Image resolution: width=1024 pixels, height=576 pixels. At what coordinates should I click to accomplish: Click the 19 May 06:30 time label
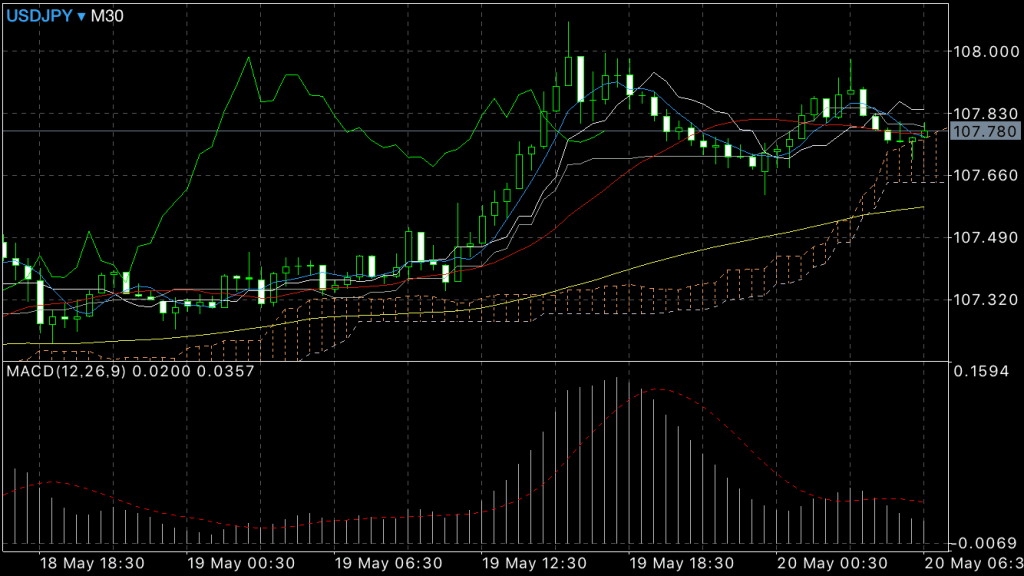pyautogui.click(x=388, y=563)
